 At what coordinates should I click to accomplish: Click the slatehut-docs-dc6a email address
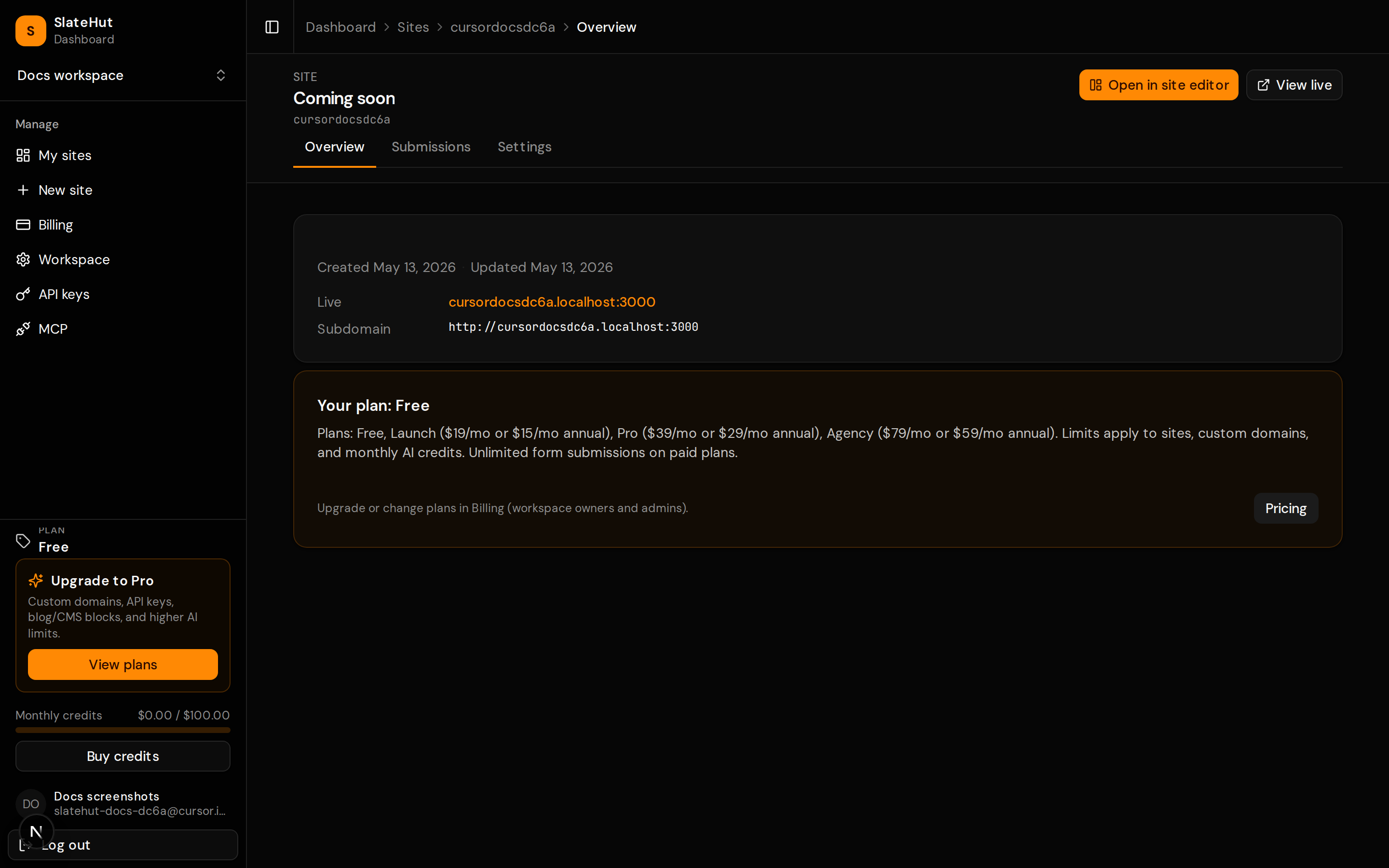pos(139,811)
